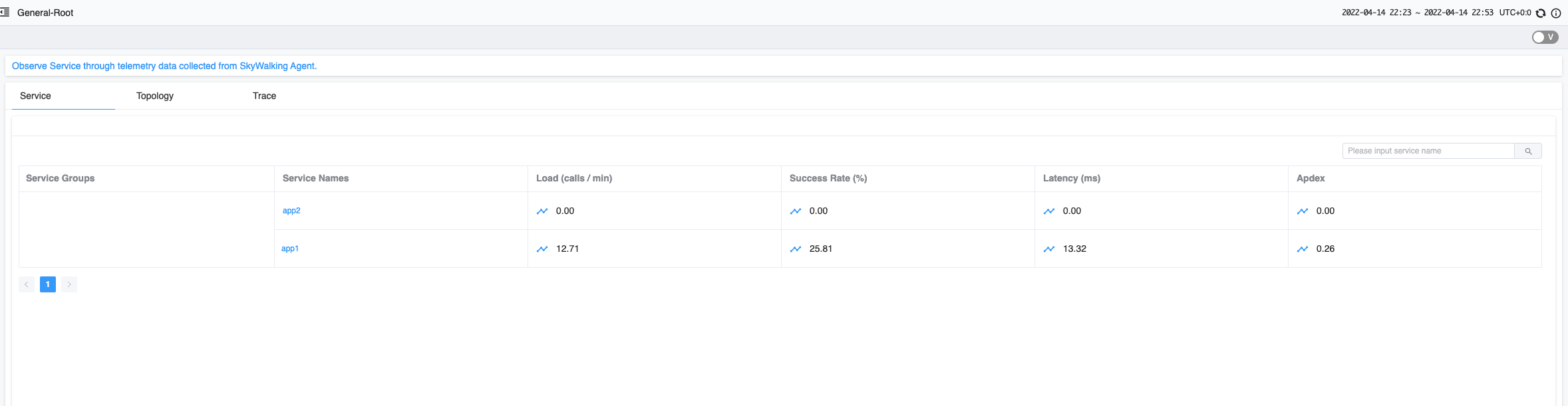The height and width of the screenshot is (406, 1568).
Task: Open app2 Load trend chart icon
Action: [x=542, y=211]
